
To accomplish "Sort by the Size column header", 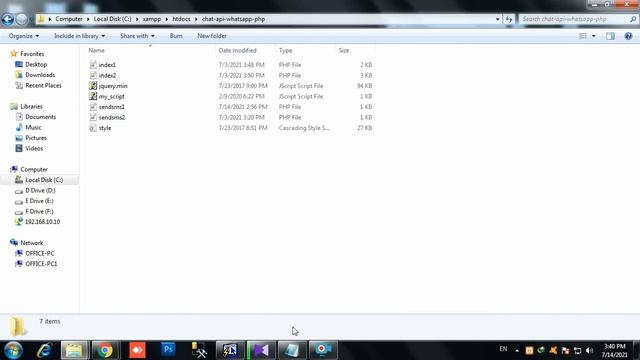I will click(344, 51).
